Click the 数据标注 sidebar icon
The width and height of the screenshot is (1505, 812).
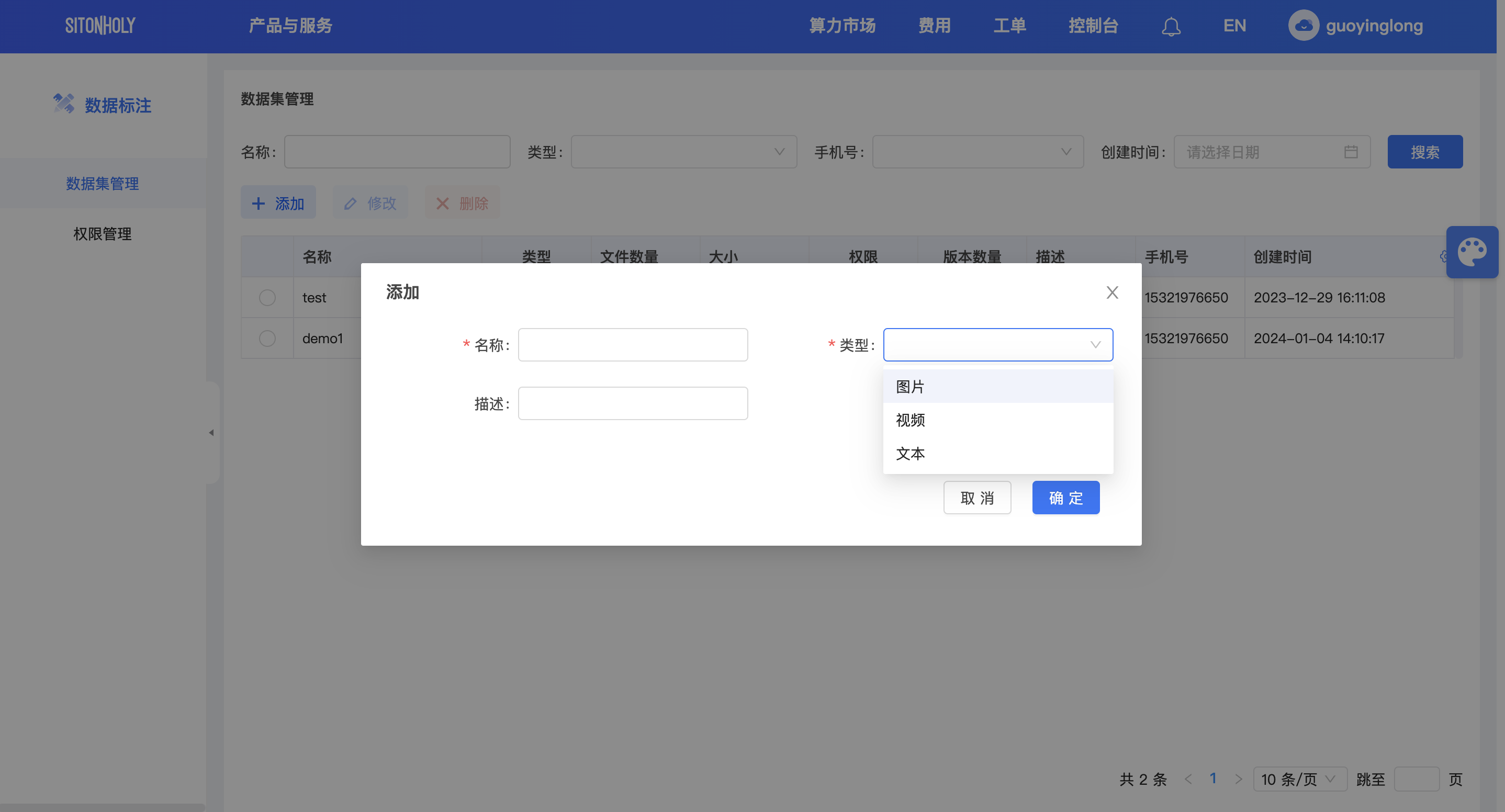point(64,104)
